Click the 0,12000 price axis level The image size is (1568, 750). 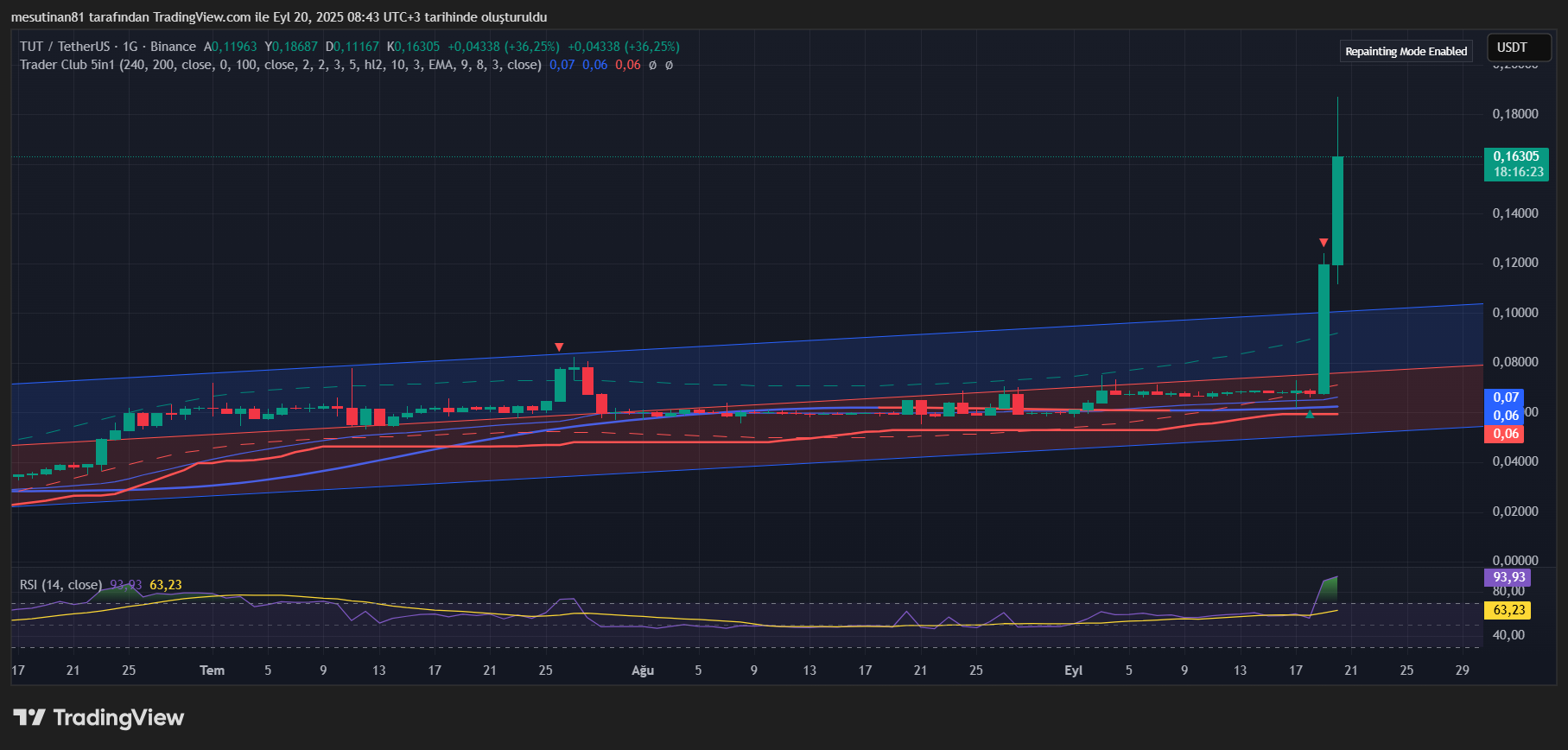1515,263
